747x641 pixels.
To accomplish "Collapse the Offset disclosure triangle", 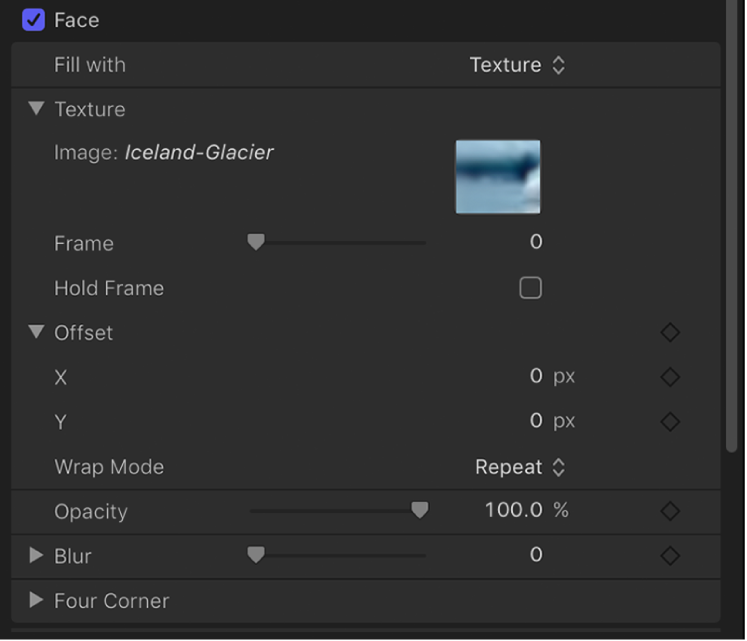I will tap(37, 332).
